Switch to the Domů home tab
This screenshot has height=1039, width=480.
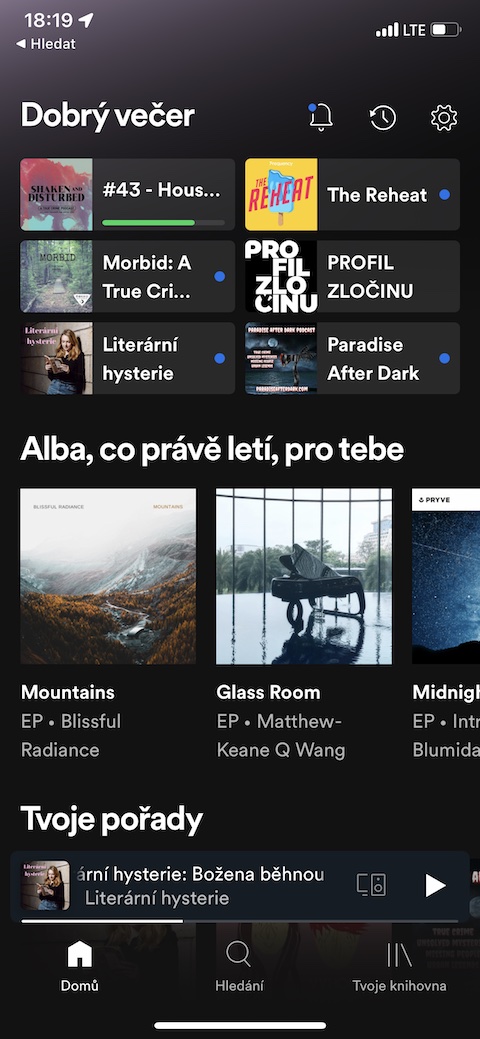(x=80, y=967)
